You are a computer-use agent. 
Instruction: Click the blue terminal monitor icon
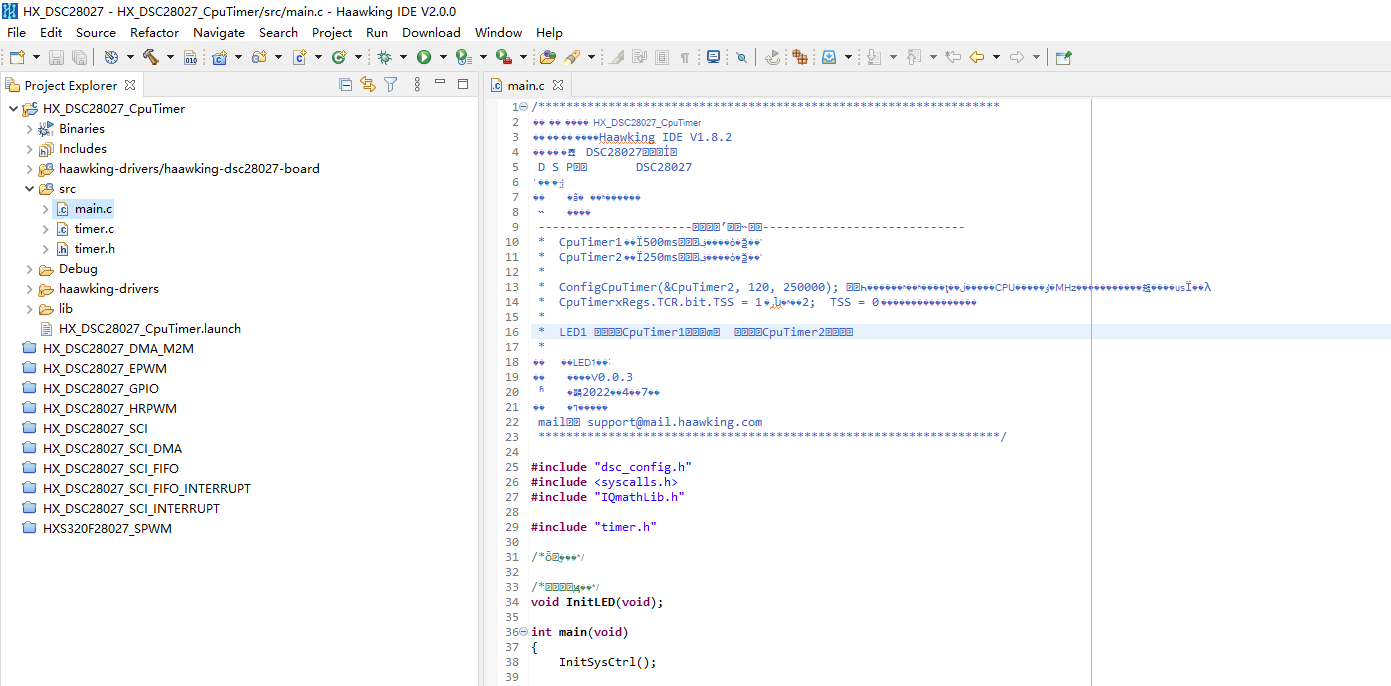click(x=713, y=57)
